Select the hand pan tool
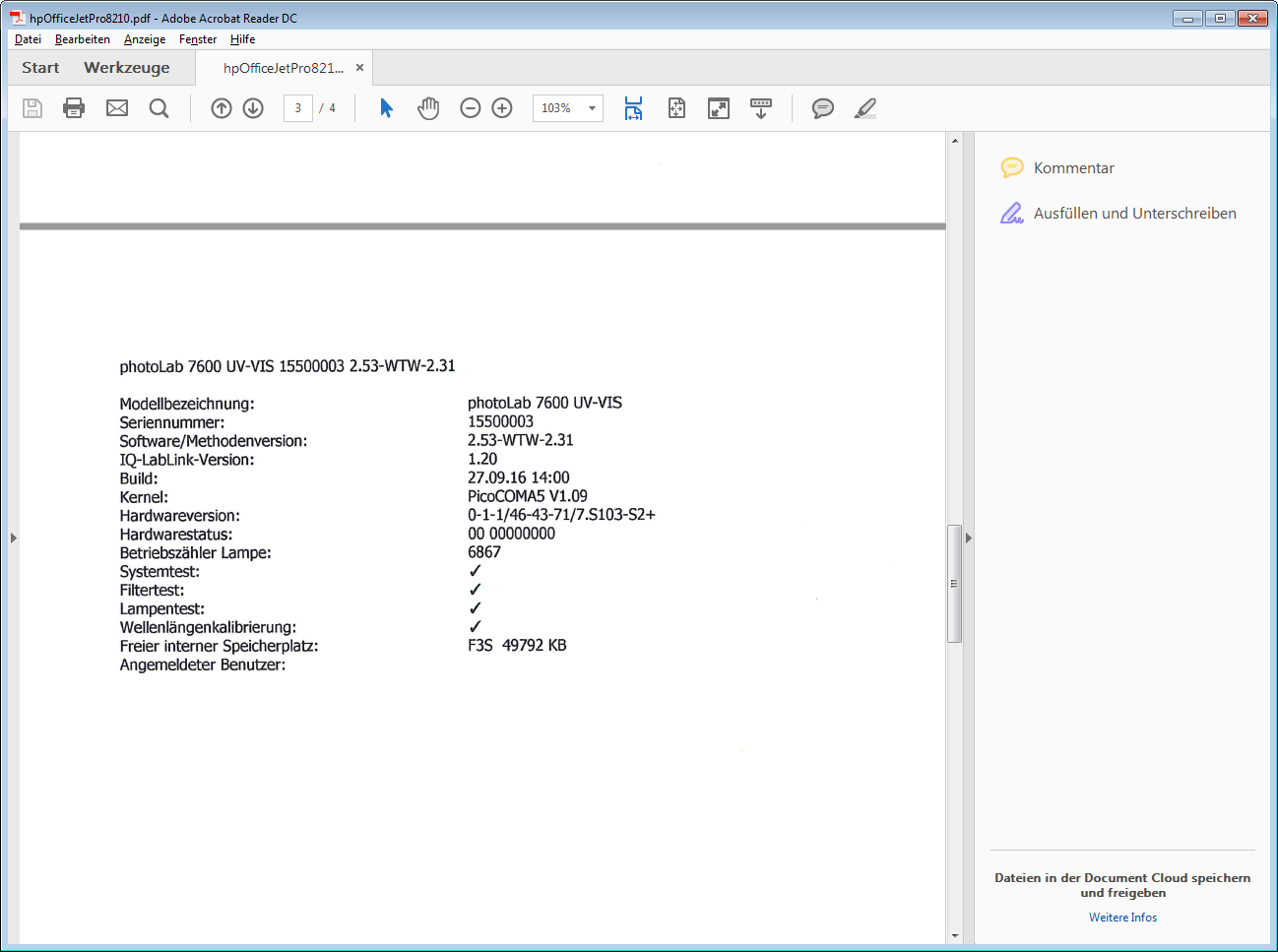The width and height of the screenshot is (1278, 952). 428,108
